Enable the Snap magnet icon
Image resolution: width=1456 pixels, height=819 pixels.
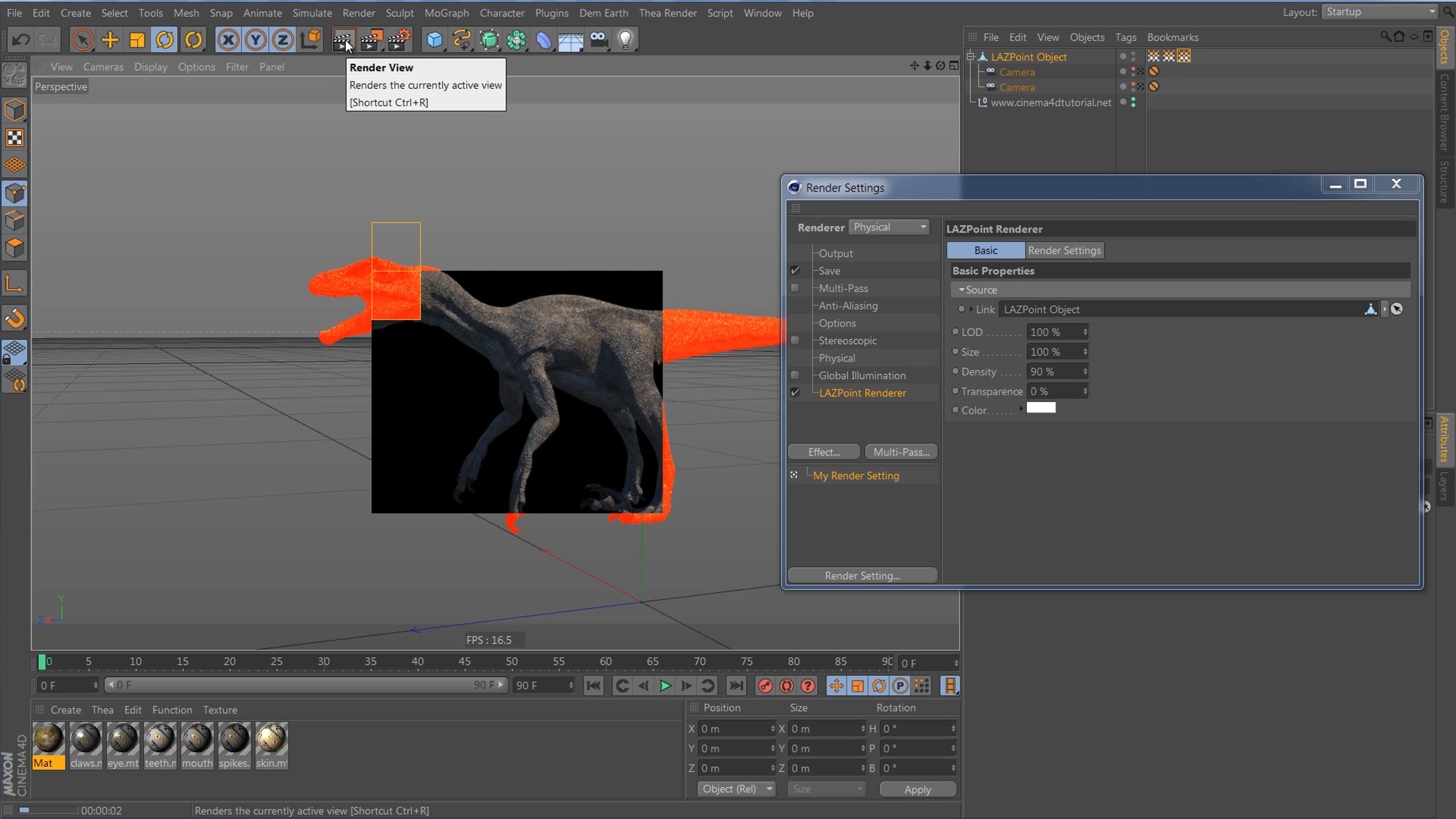pyautogui.click(x=15, y=318)
